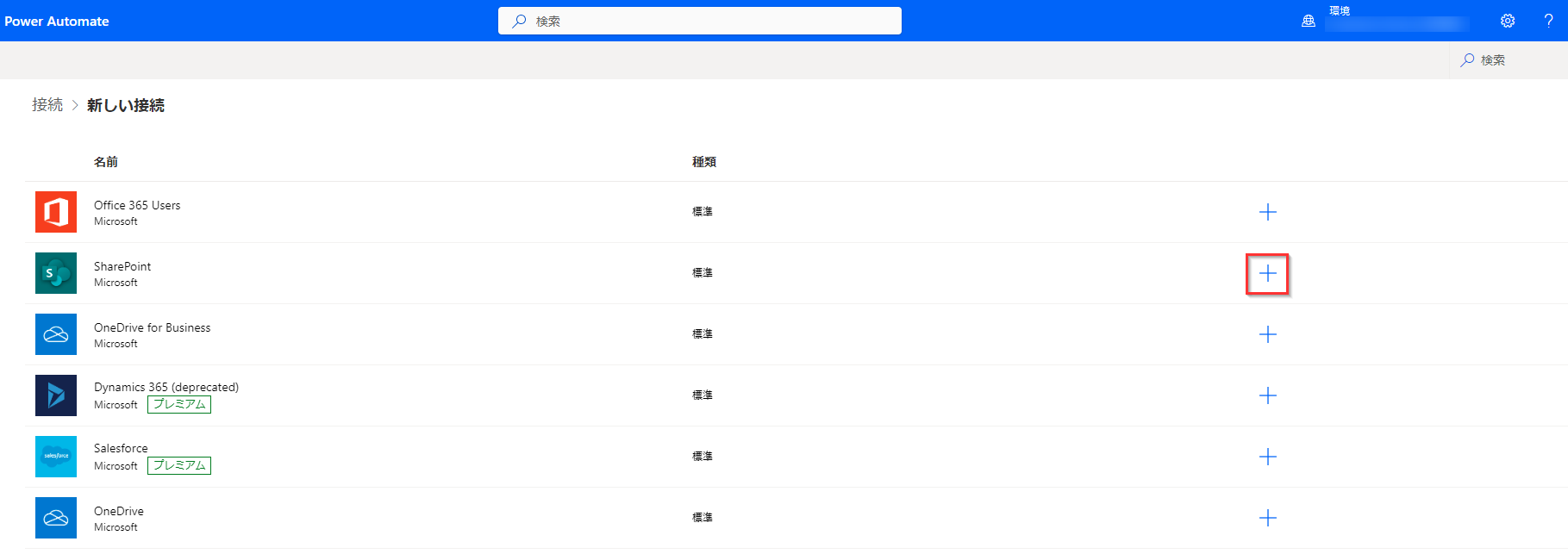Viewport: 1568px width, 554px height.
Task: Click the magnifier icon in top search box
Action: coord(519,21)
